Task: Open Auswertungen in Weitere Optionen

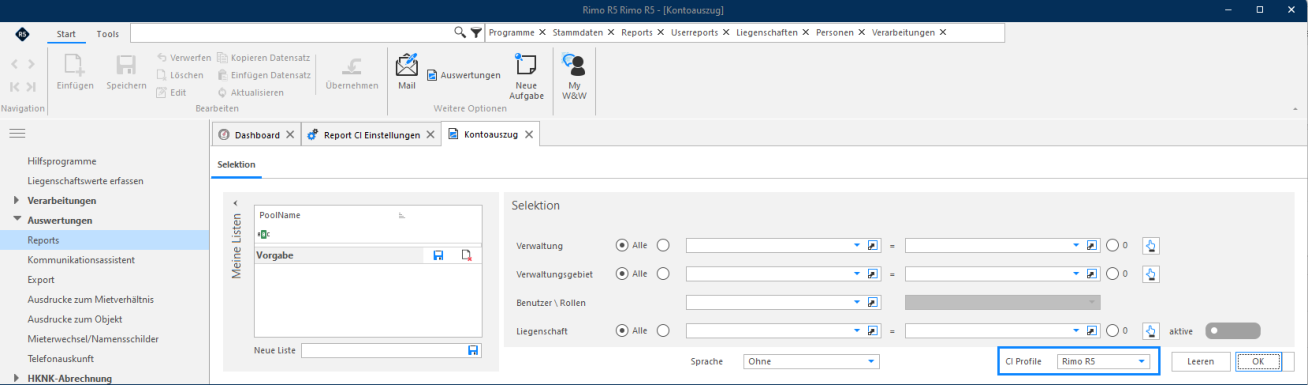Action: point(464,75)
